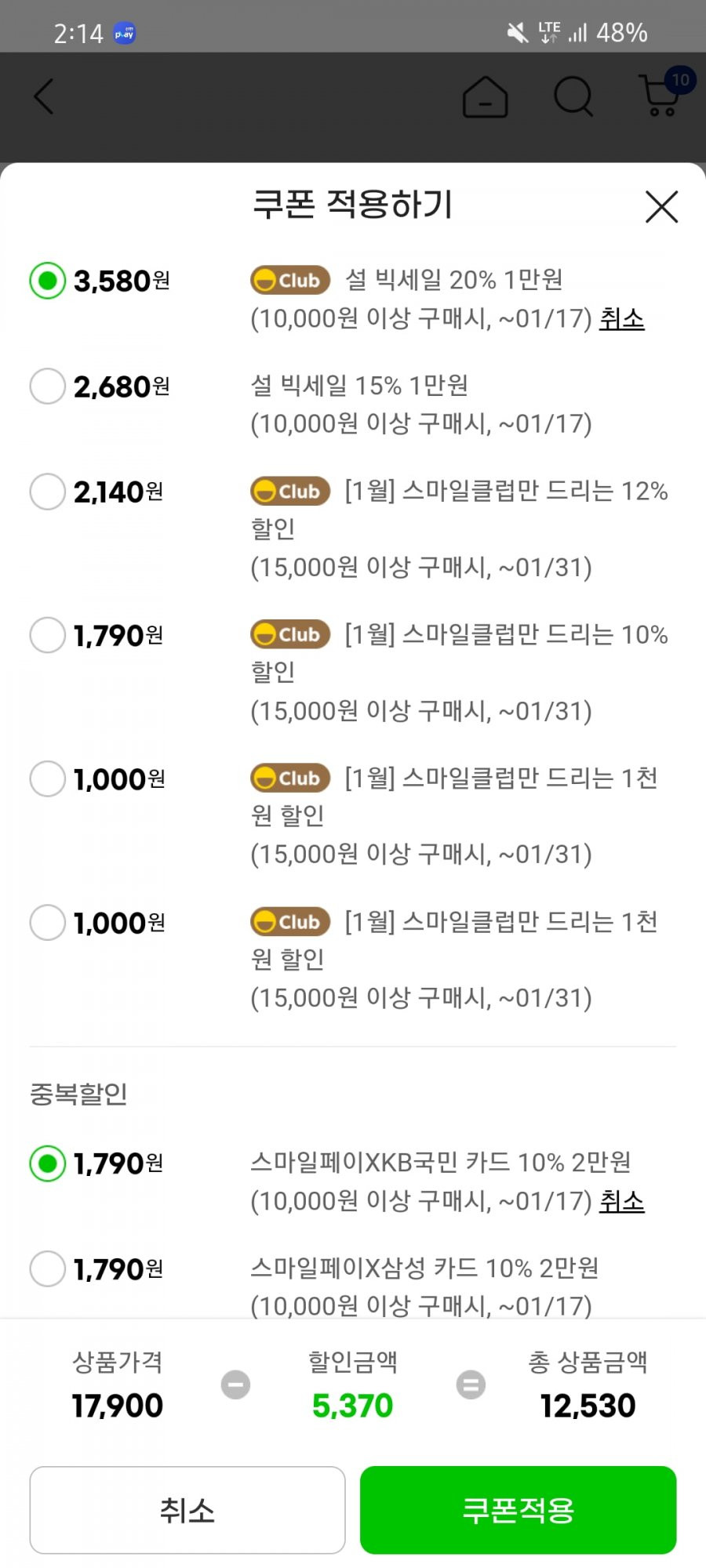Tap the back arrow icon
This screenshot has height=1568, width=706.
(44, 97)
